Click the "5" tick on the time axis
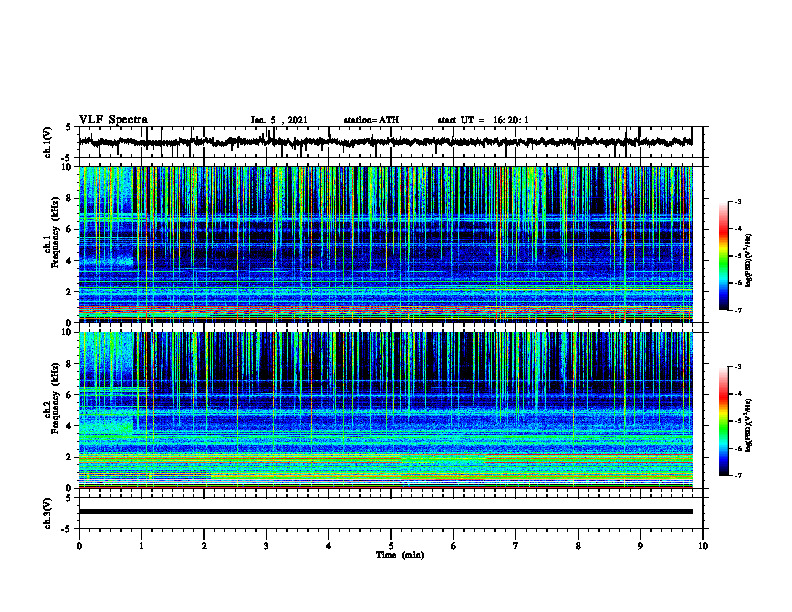Viewport: 792px width, 612px height. point(391,546)
